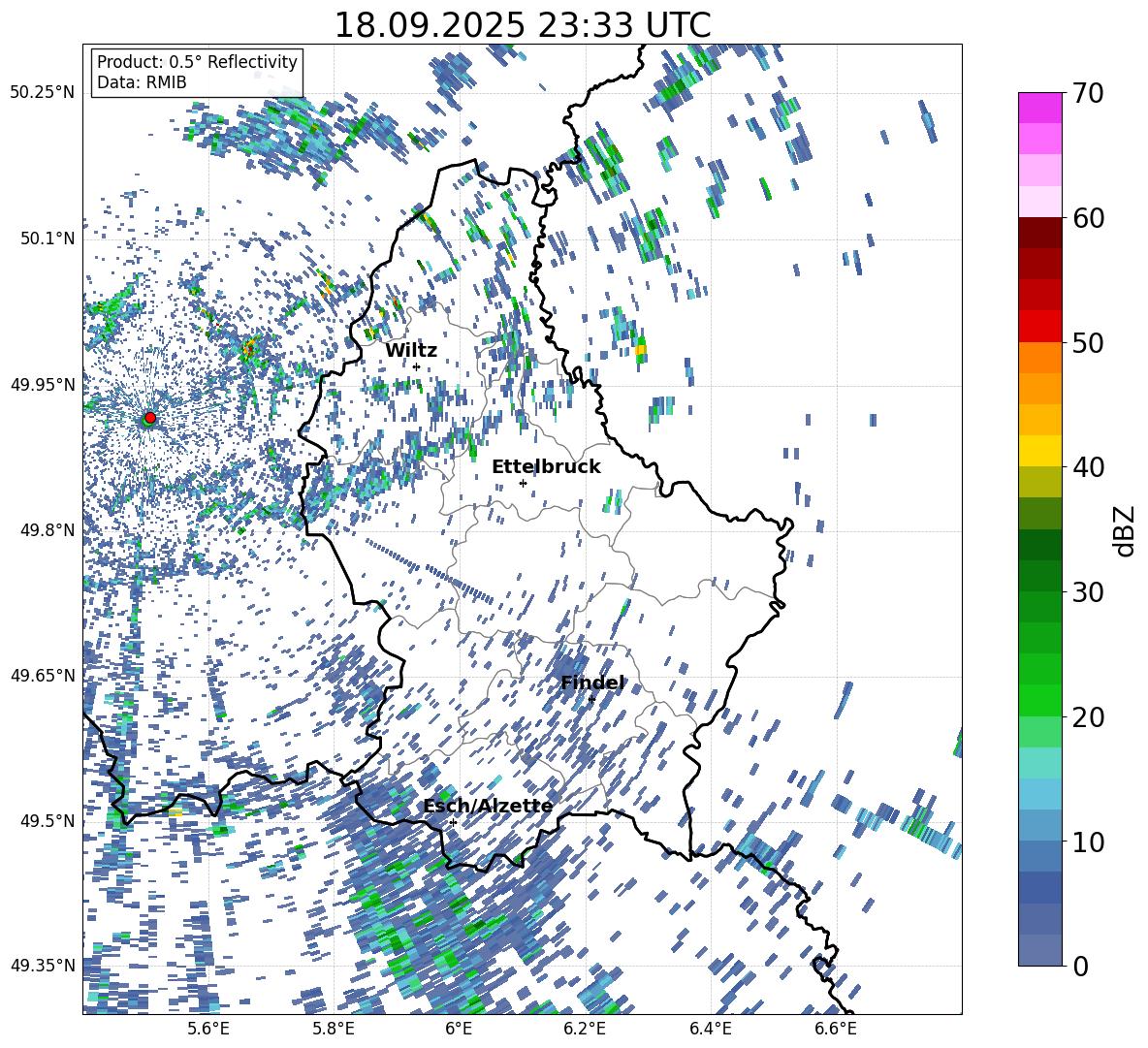Click the 49.5°N latitude tick label
The image size is (1148, 1048).
48,820
